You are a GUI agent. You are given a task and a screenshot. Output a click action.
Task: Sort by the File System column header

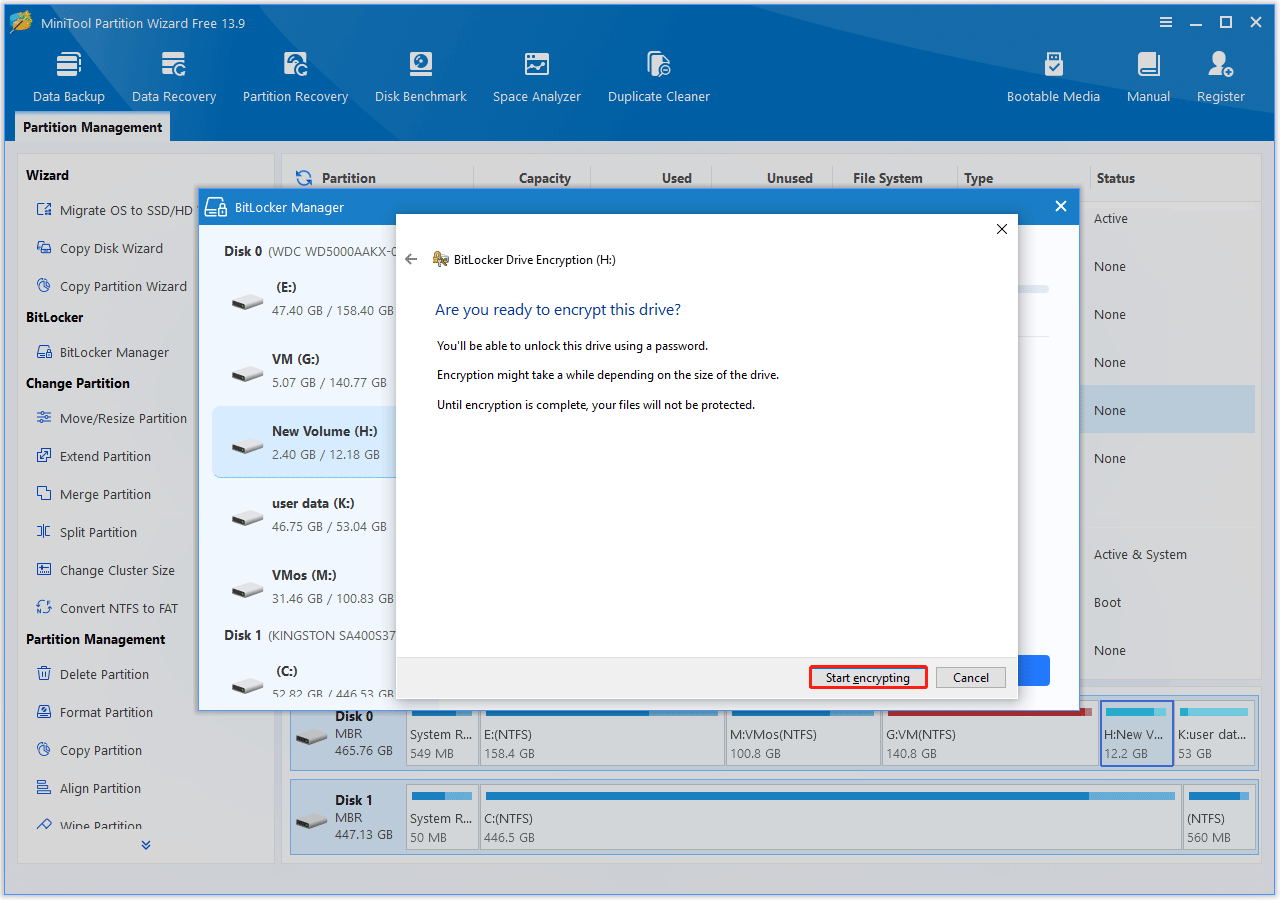pyautogui.click(x=887, y=178)
